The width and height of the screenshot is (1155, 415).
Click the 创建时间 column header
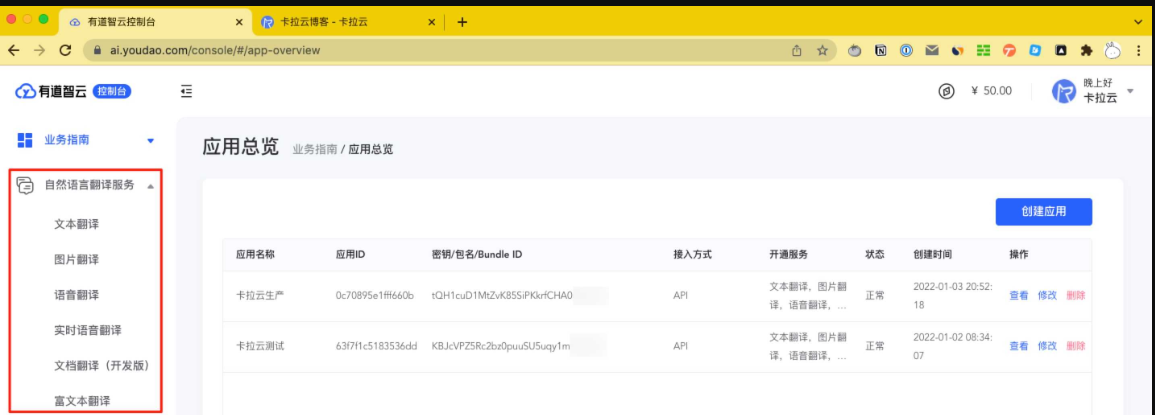coord(932,254)
